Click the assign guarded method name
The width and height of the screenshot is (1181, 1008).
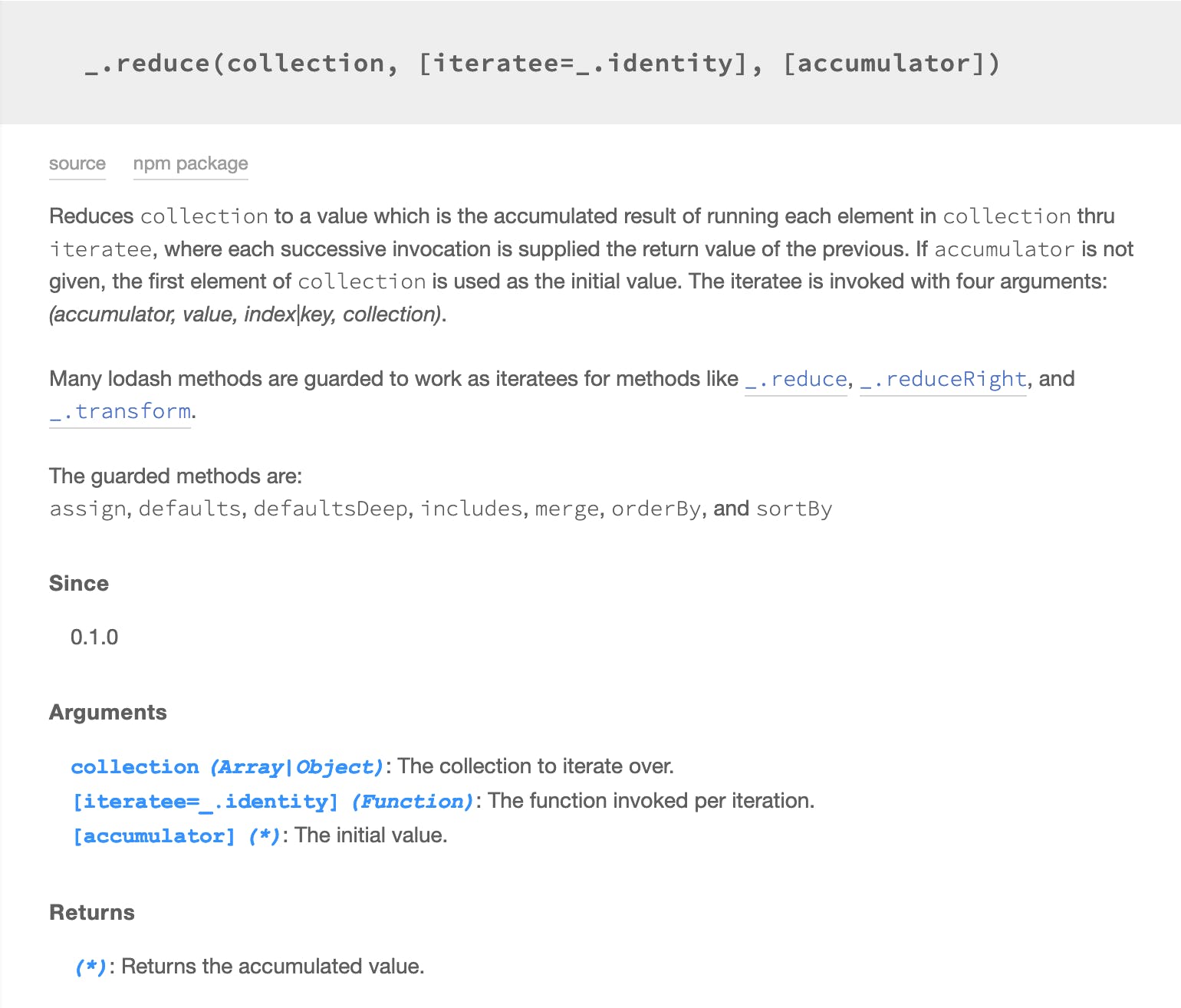pos(87,509)
